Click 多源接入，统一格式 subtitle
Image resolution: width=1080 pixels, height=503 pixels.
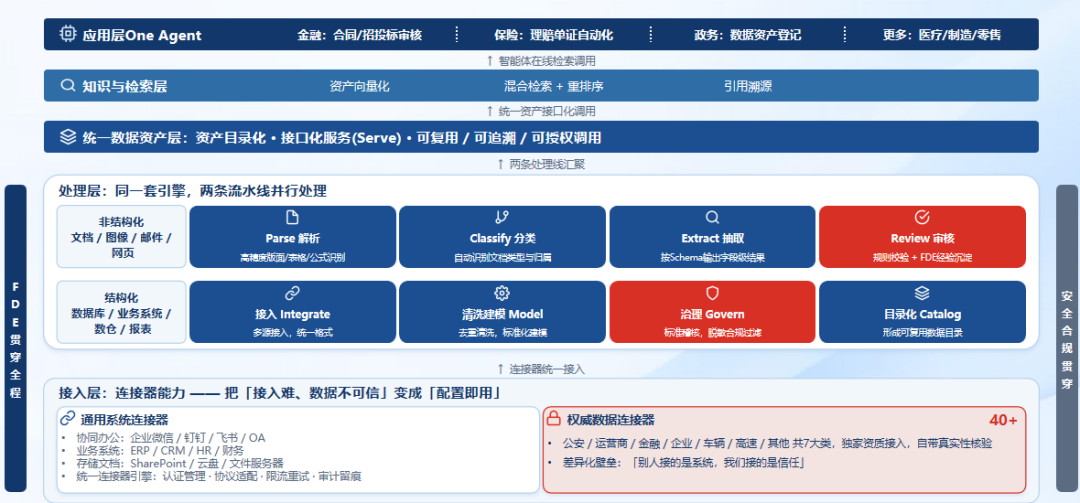[292, 333]
